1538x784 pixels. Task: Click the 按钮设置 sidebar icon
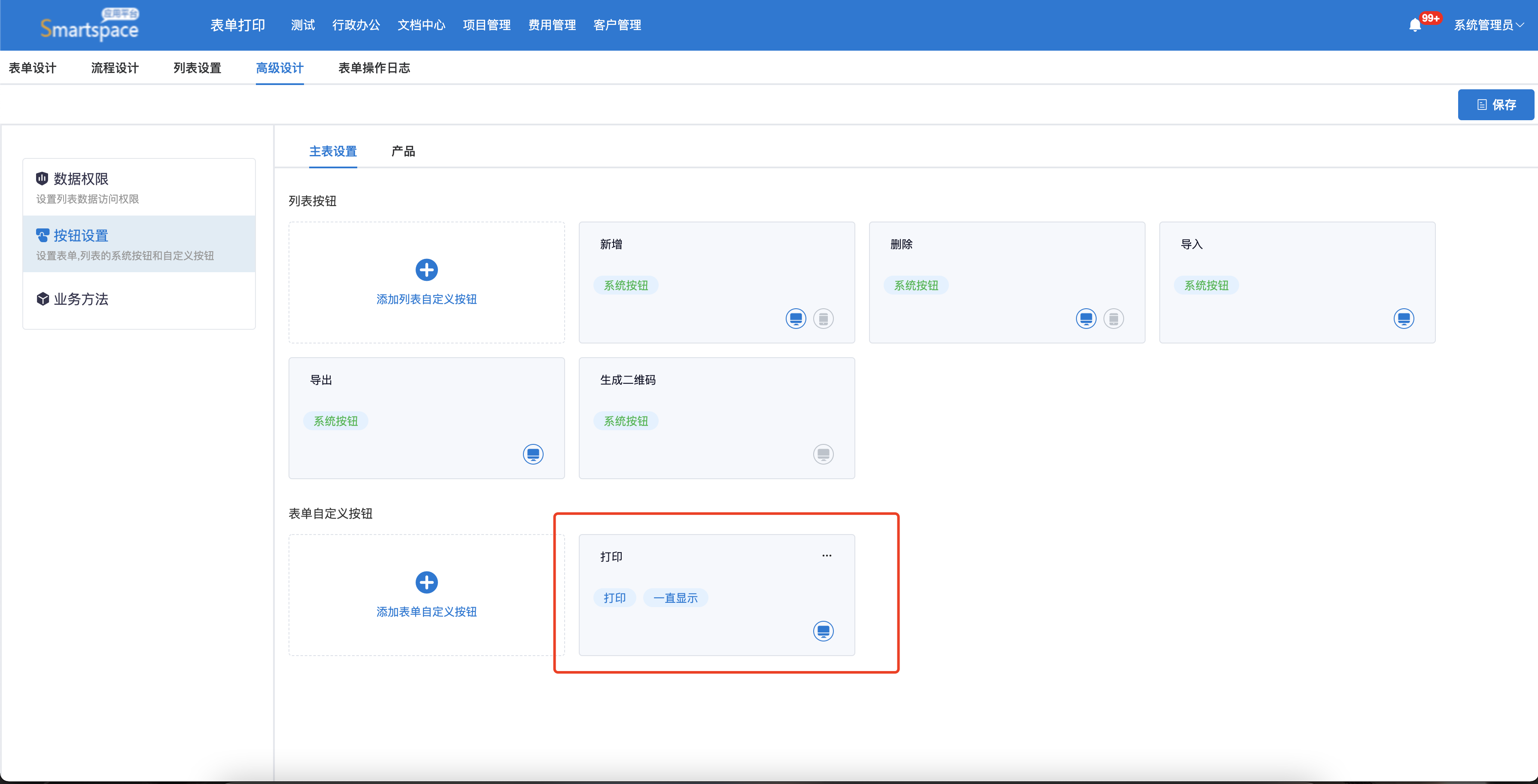[x=43, y=236]
